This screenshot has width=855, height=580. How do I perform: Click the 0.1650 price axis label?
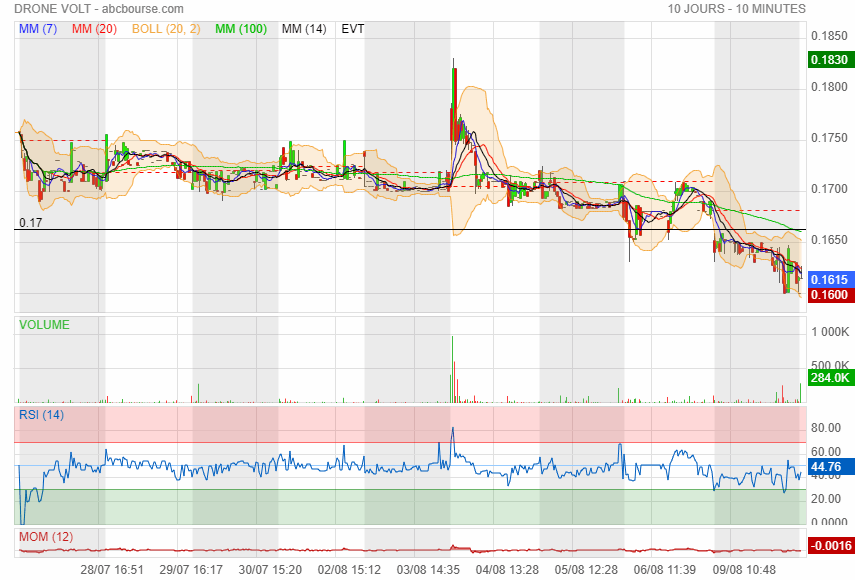click(829, 240)
